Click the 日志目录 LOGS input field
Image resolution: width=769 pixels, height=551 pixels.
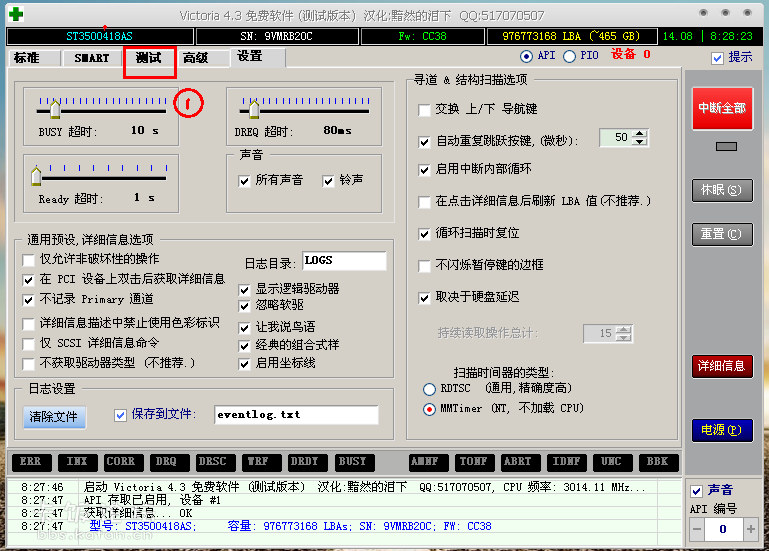(x=344, y=261)
